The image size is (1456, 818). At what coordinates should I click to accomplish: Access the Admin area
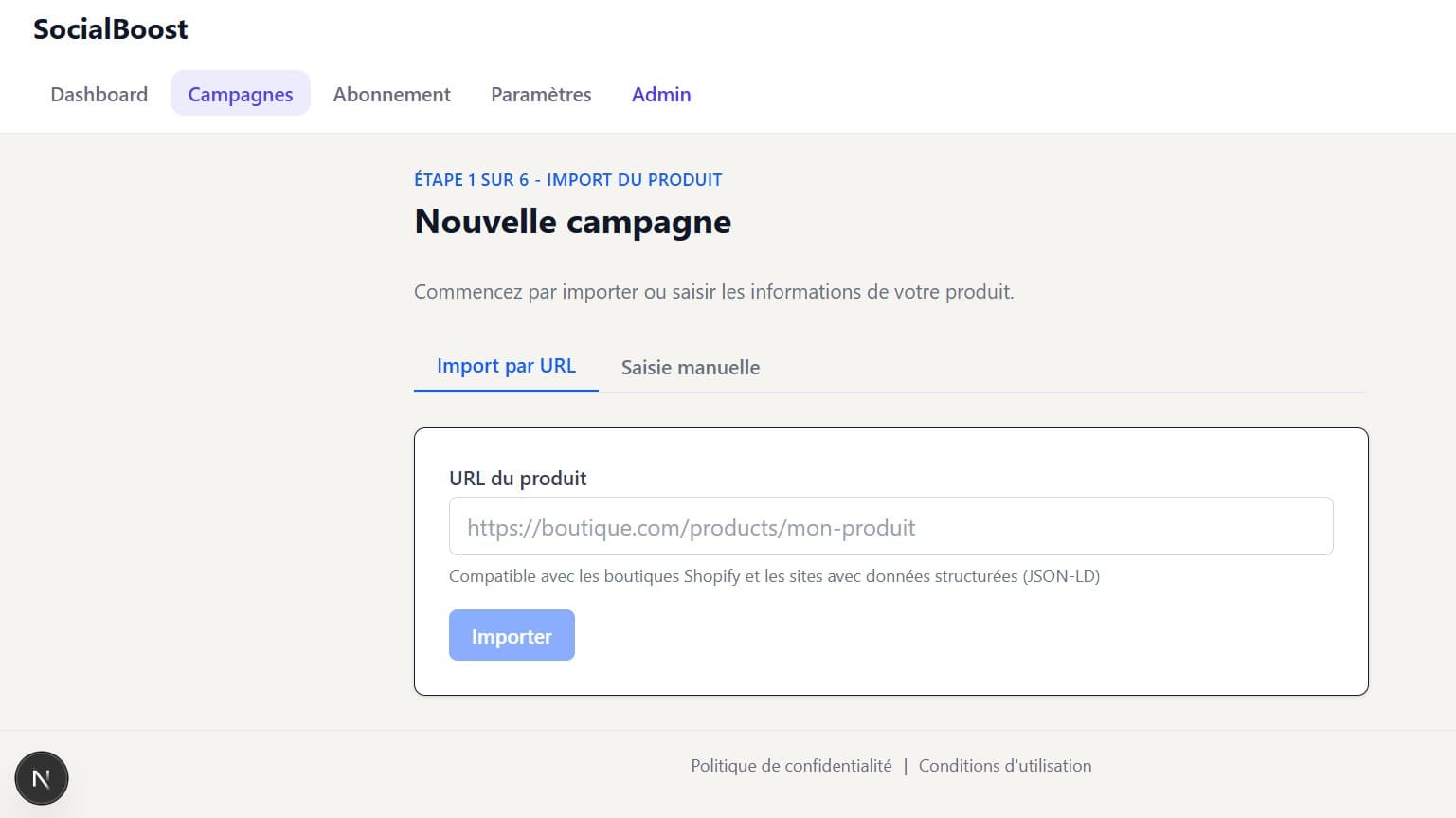(661, 94)
